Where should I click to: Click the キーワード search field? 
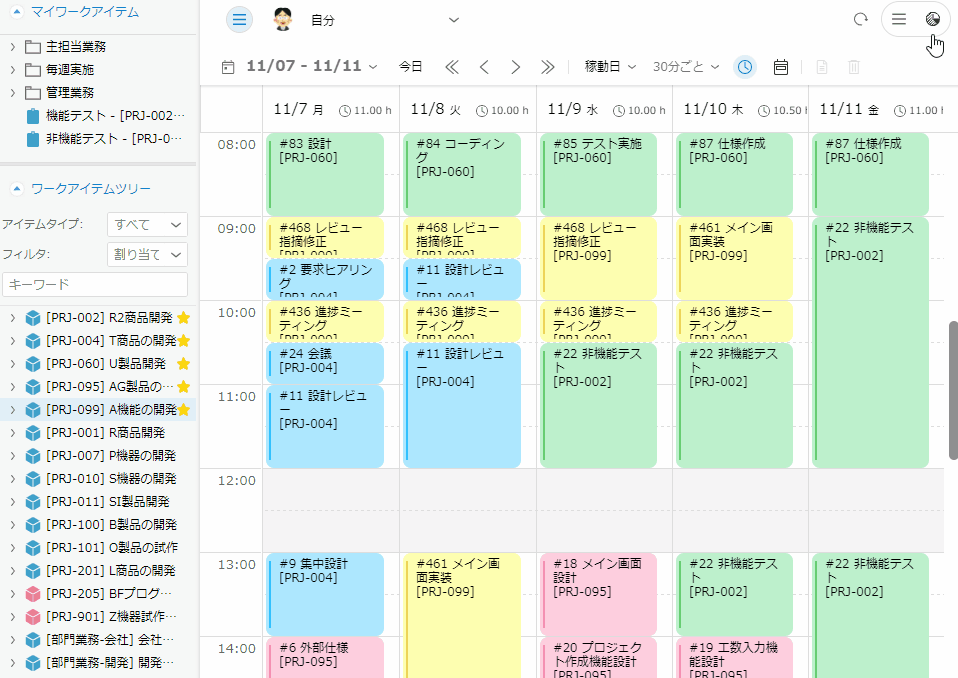point(95,285)
